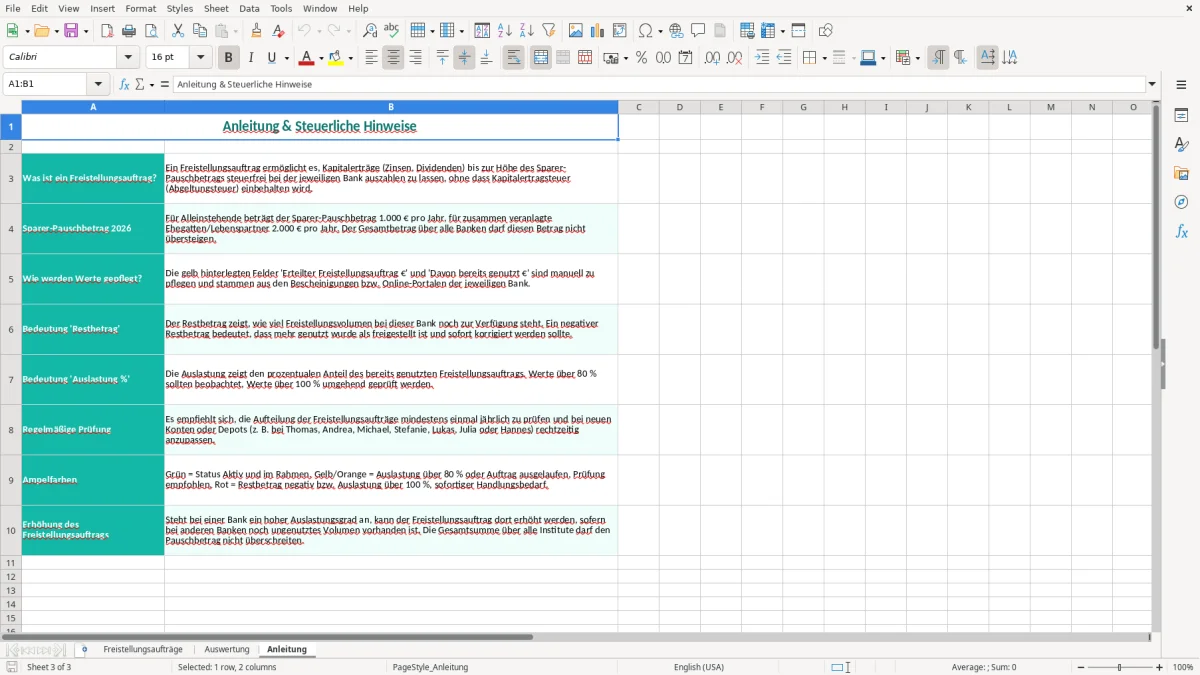Image resolution: width=1200 pixels, height=675 pixels.
Task: Adjust the zoom slider
Action: [1120, 667]
